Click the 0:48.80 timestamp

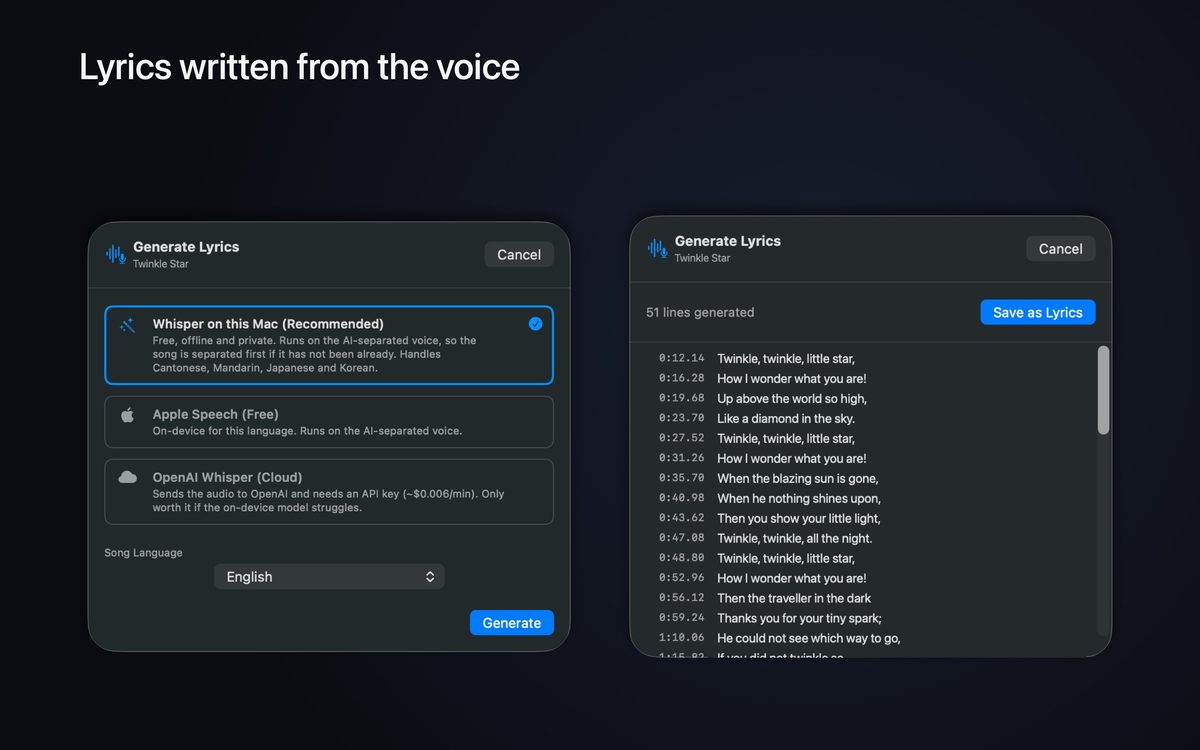tap(682, 558)
